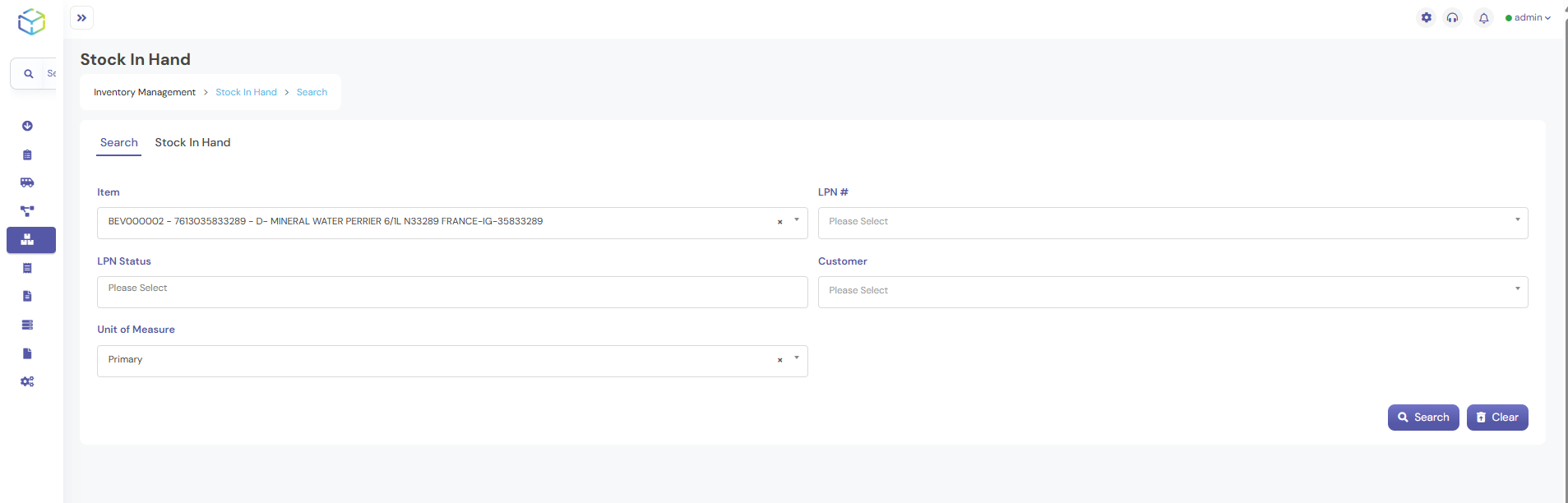Clear the selected Item value

tap(779, 222)
